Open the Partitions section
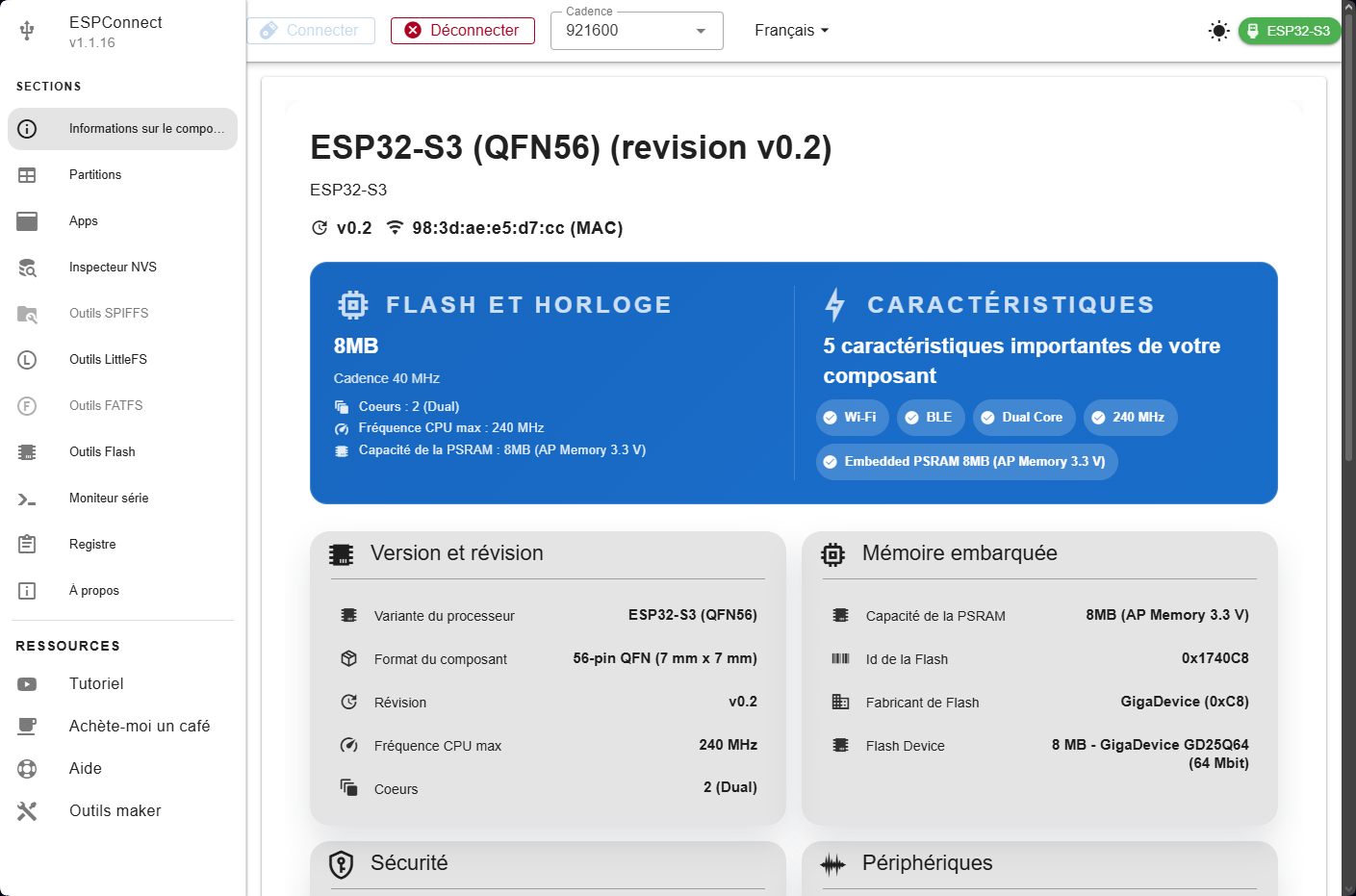The width and height of the screenshot is (1356, 896). click(122, 175)
